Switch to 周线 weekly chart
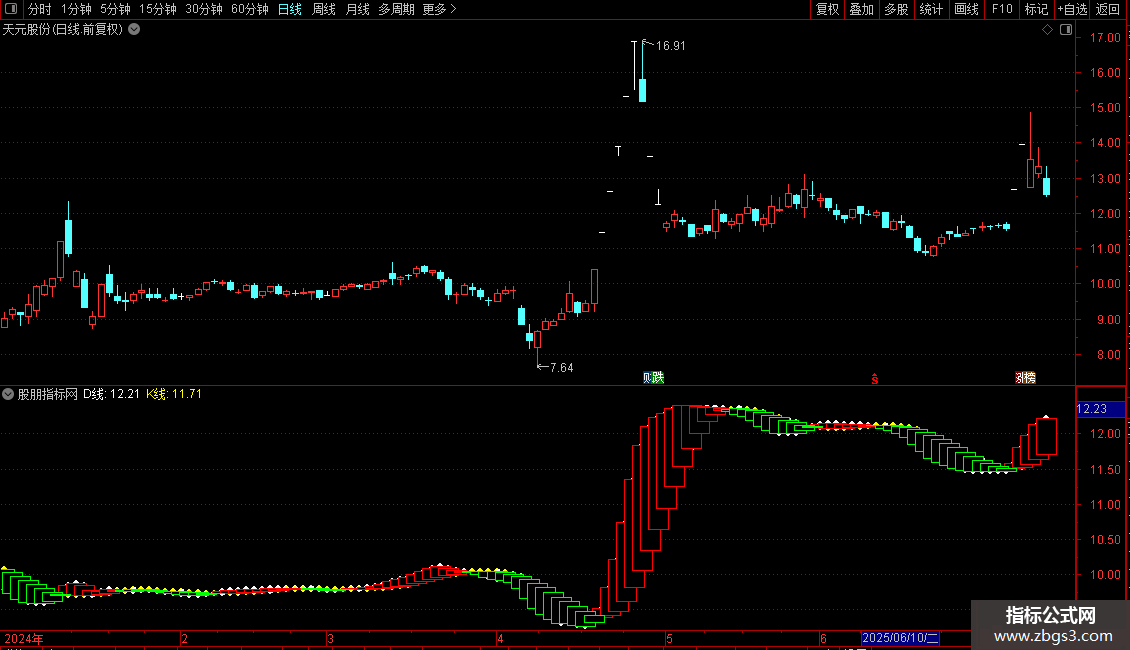1130x650 pixels. (x=324, y=9)
